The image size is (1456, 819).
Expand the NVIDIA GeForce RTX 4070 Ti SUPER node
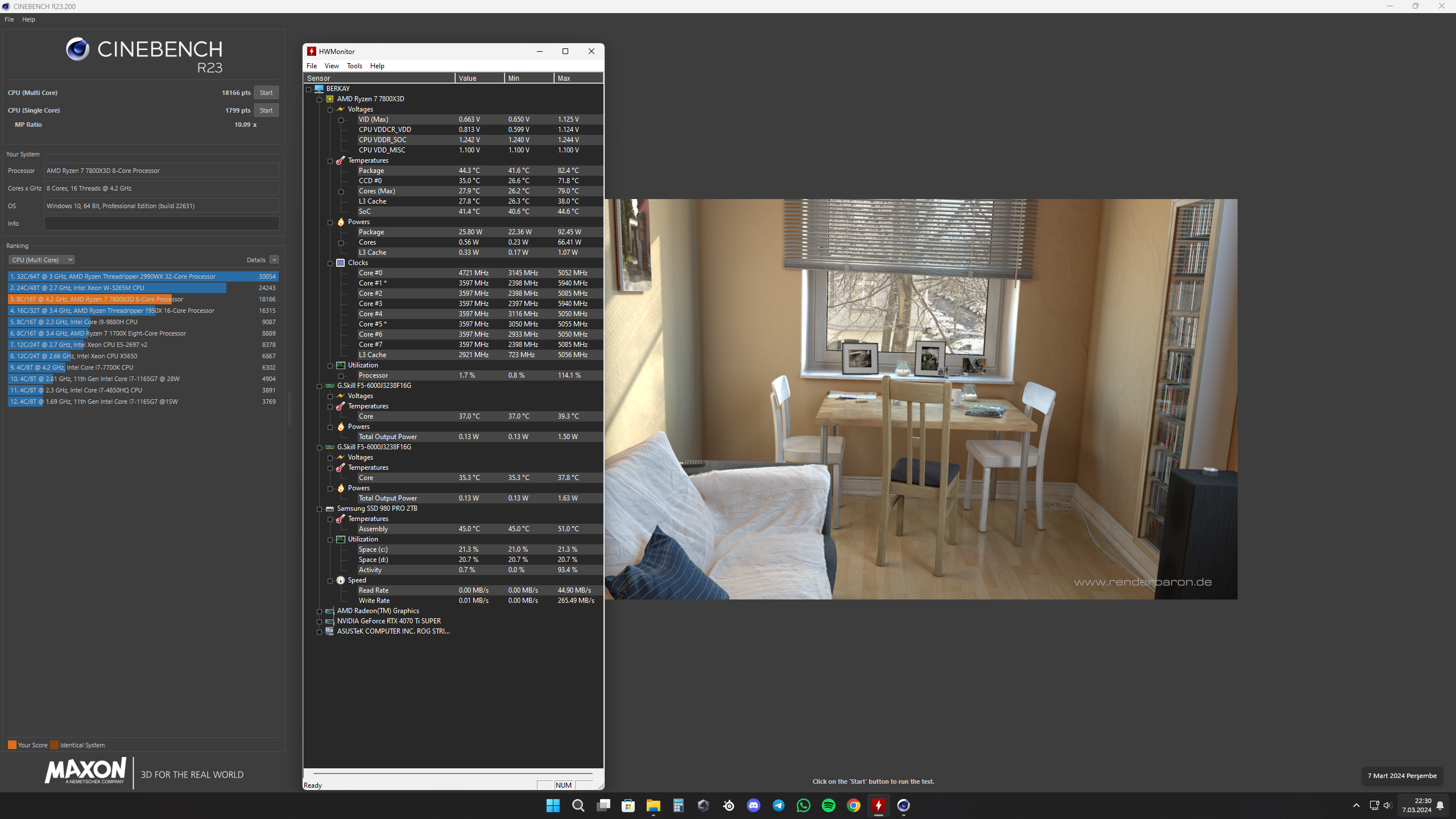click(320, 621)
